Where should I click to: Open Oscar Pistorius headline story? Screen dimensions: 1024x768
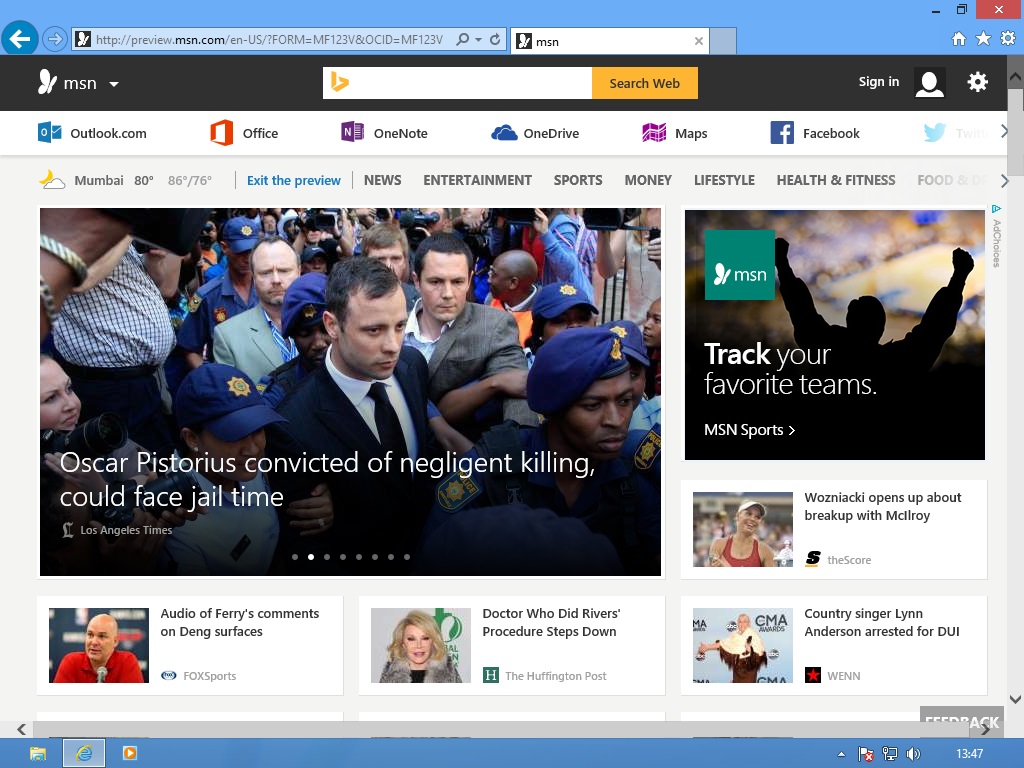(327, 479)
